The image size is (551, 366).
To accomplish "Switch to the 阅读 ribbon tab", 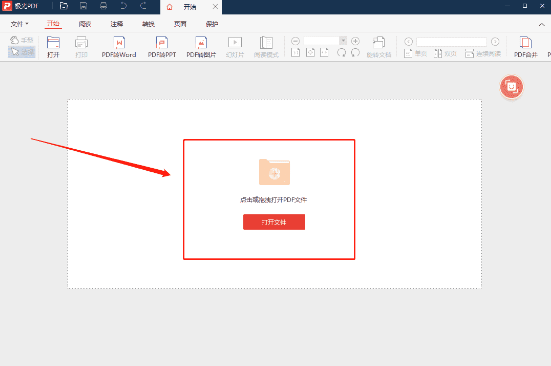I will [x=85, y=24].
